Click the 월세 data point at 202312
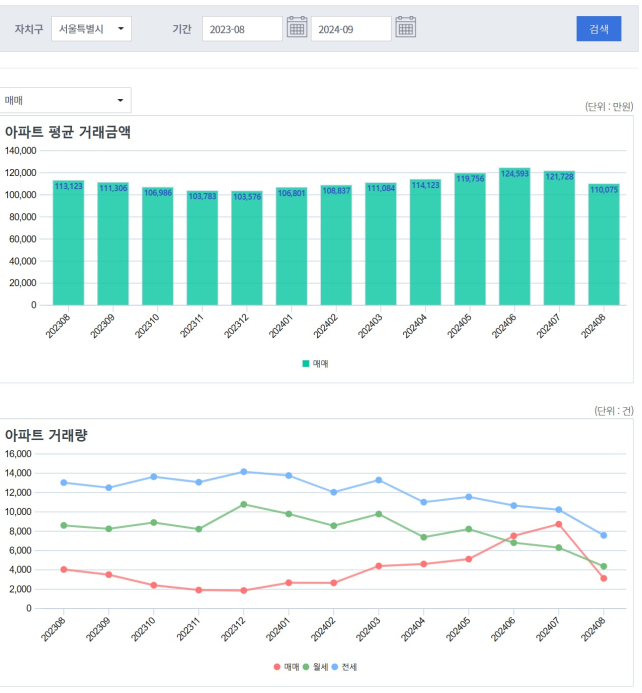The height and width of the screenshot is (693, 642). [243, 504]
